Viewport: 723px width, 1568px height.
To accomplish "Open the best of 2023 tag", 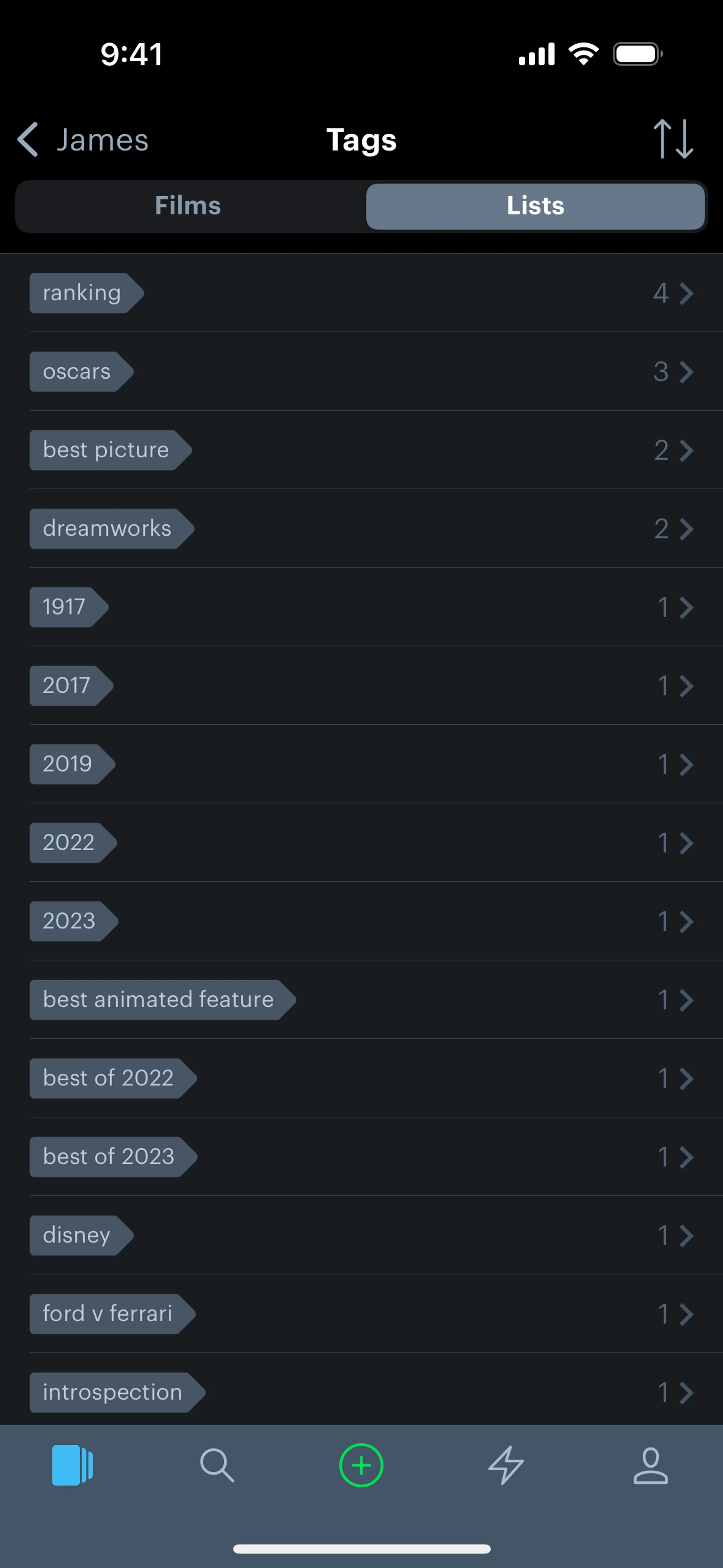I will coord(109,1157).
